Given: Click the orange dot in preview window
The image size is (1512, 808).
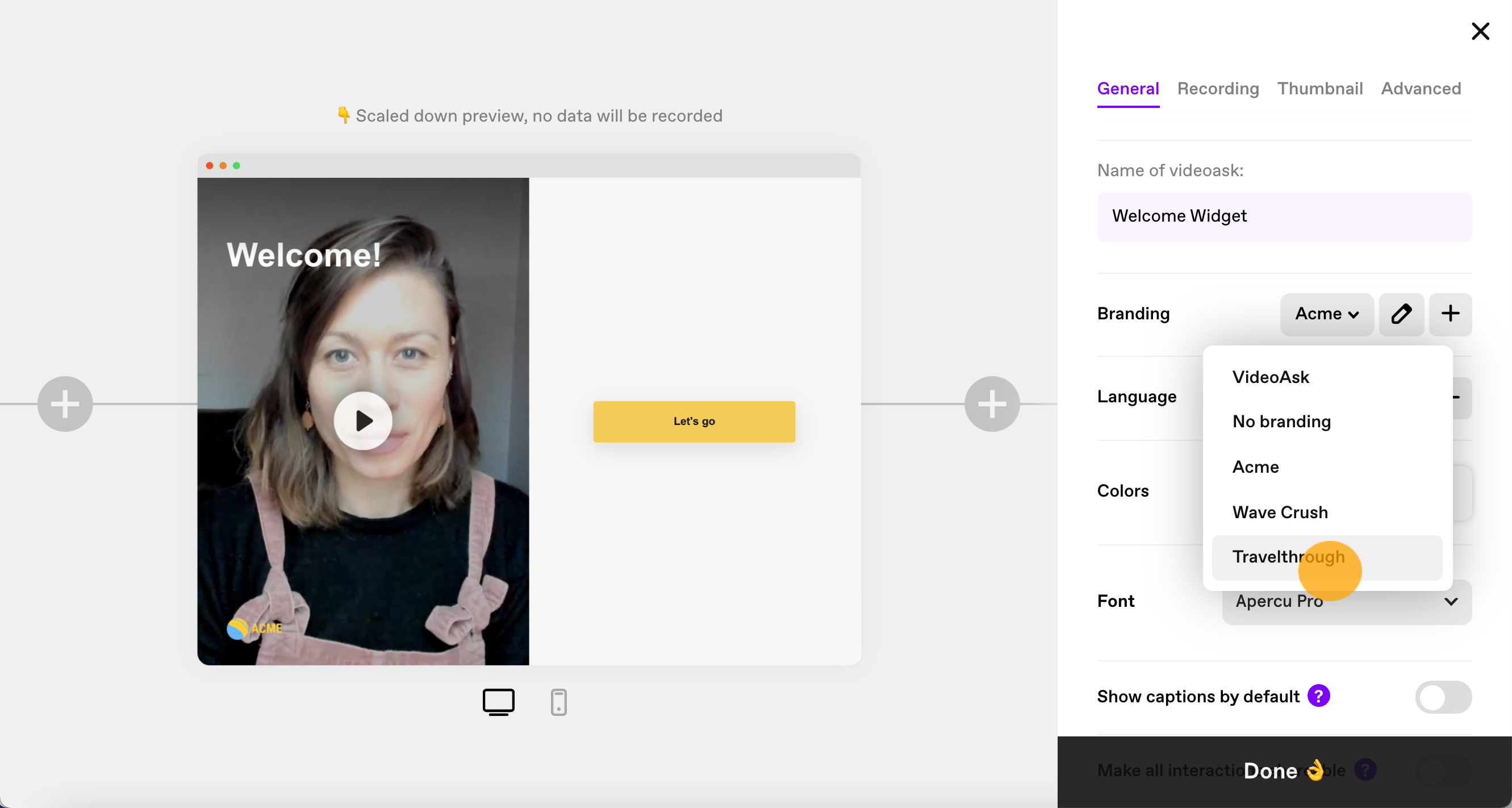Looking at the screenshot, I should click(223, 165).
